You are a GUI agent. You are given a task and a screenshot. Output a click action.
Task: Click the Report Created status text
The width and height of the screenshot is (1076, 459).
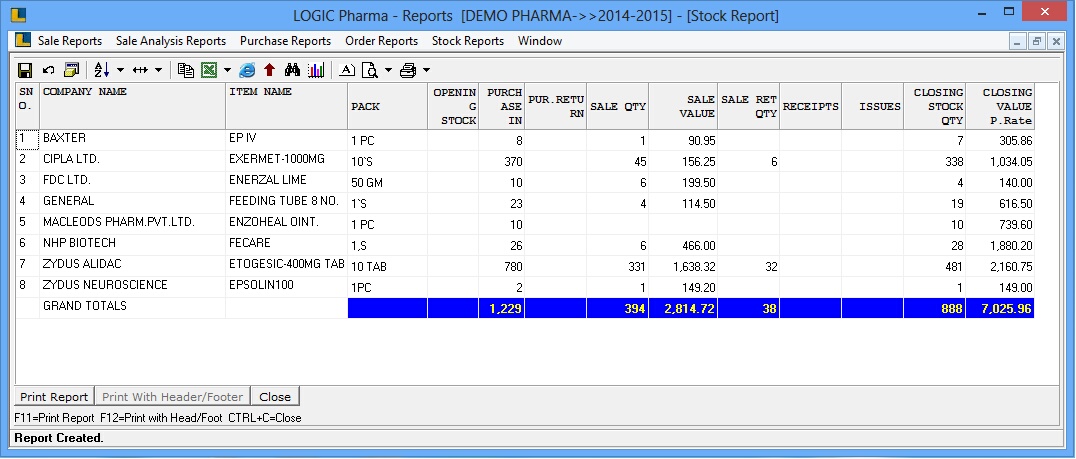tap(59, 438)
